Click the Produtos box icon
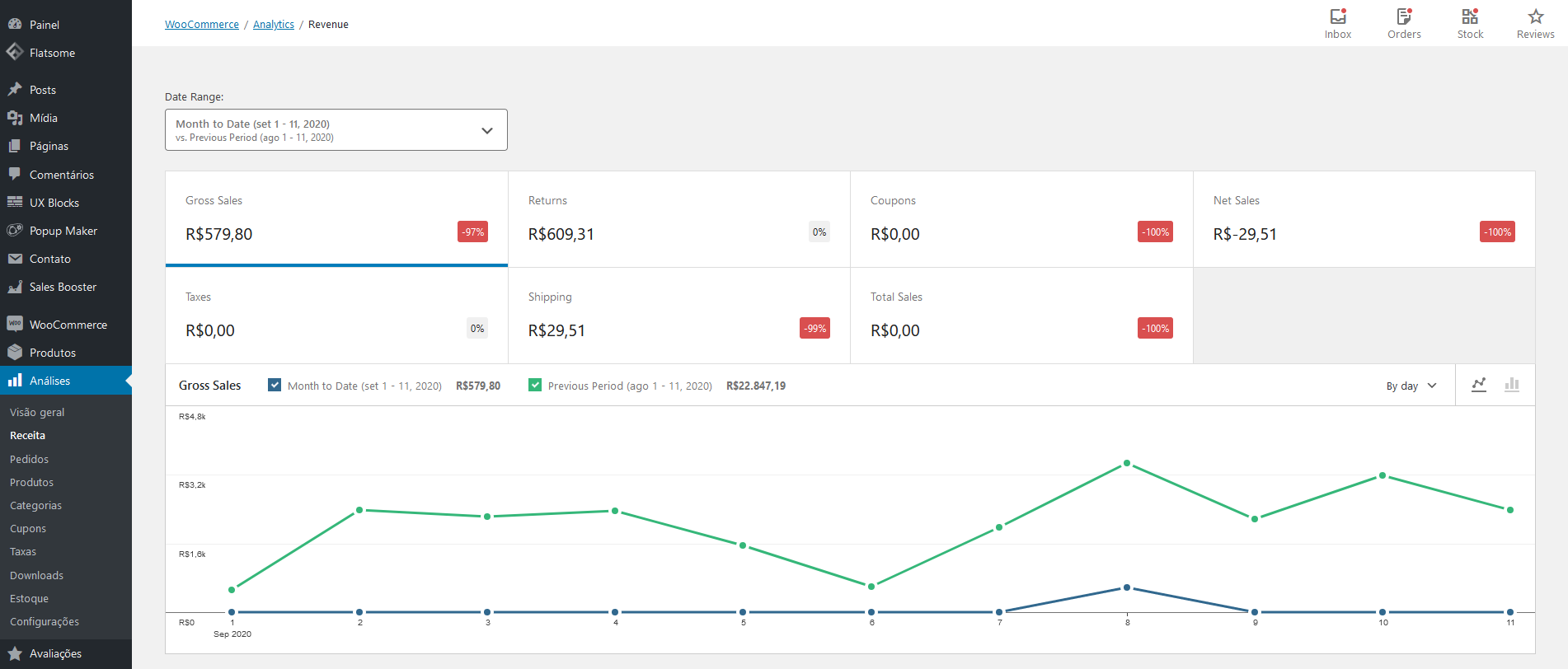This screenshot has height=669, width=1568. (x=15, y=353)
